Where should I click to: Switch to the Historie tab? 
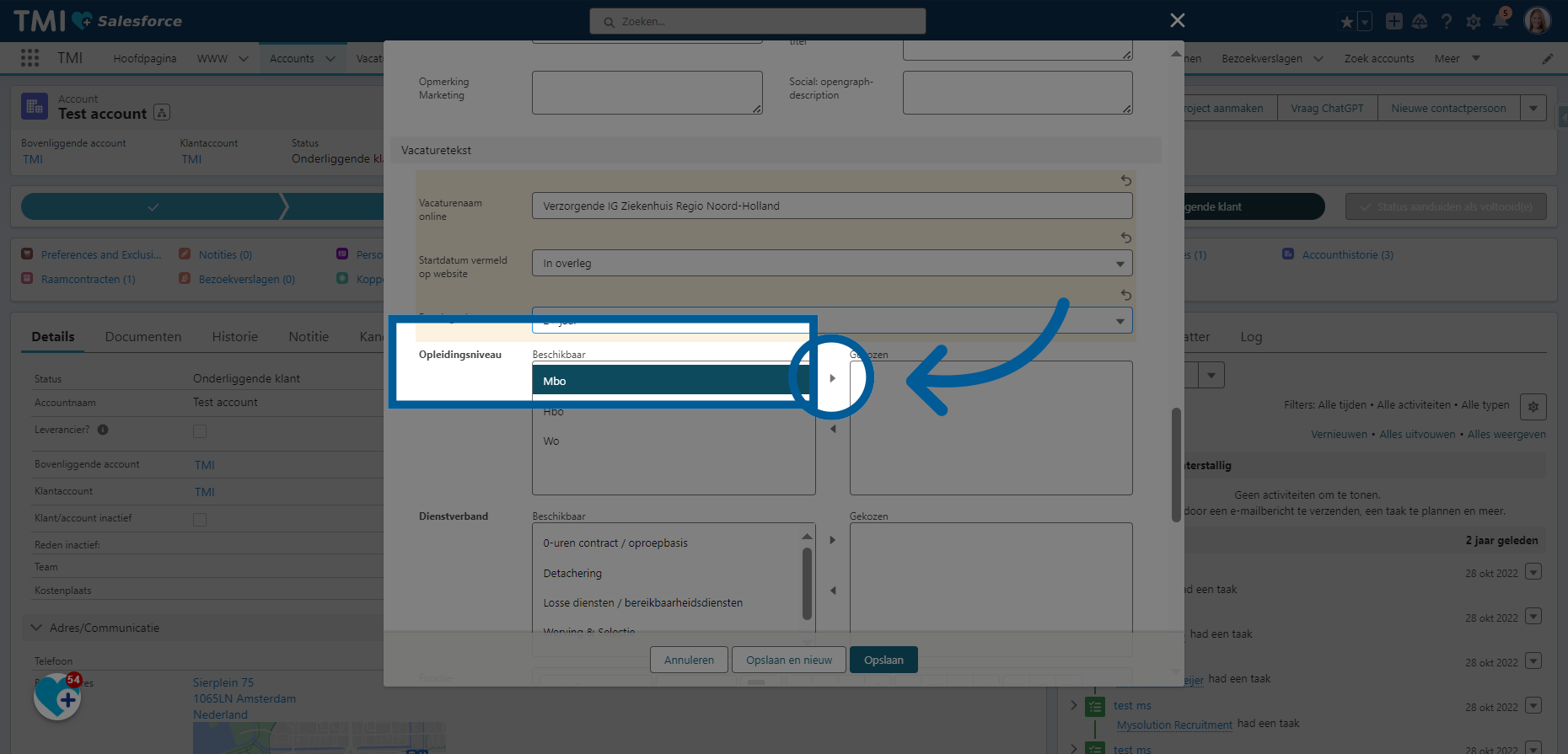235,337
